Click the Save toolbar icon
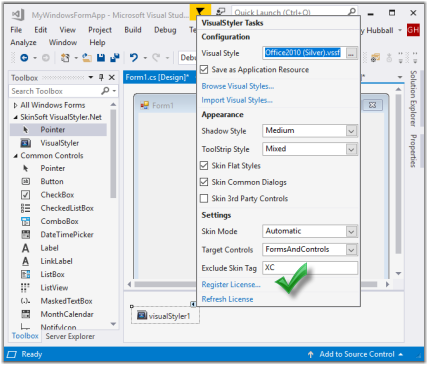 tap(101, 58)
